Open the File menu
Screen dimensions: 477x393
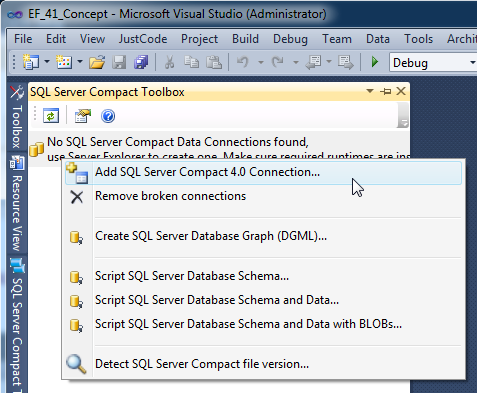click(x=23, y=39)
